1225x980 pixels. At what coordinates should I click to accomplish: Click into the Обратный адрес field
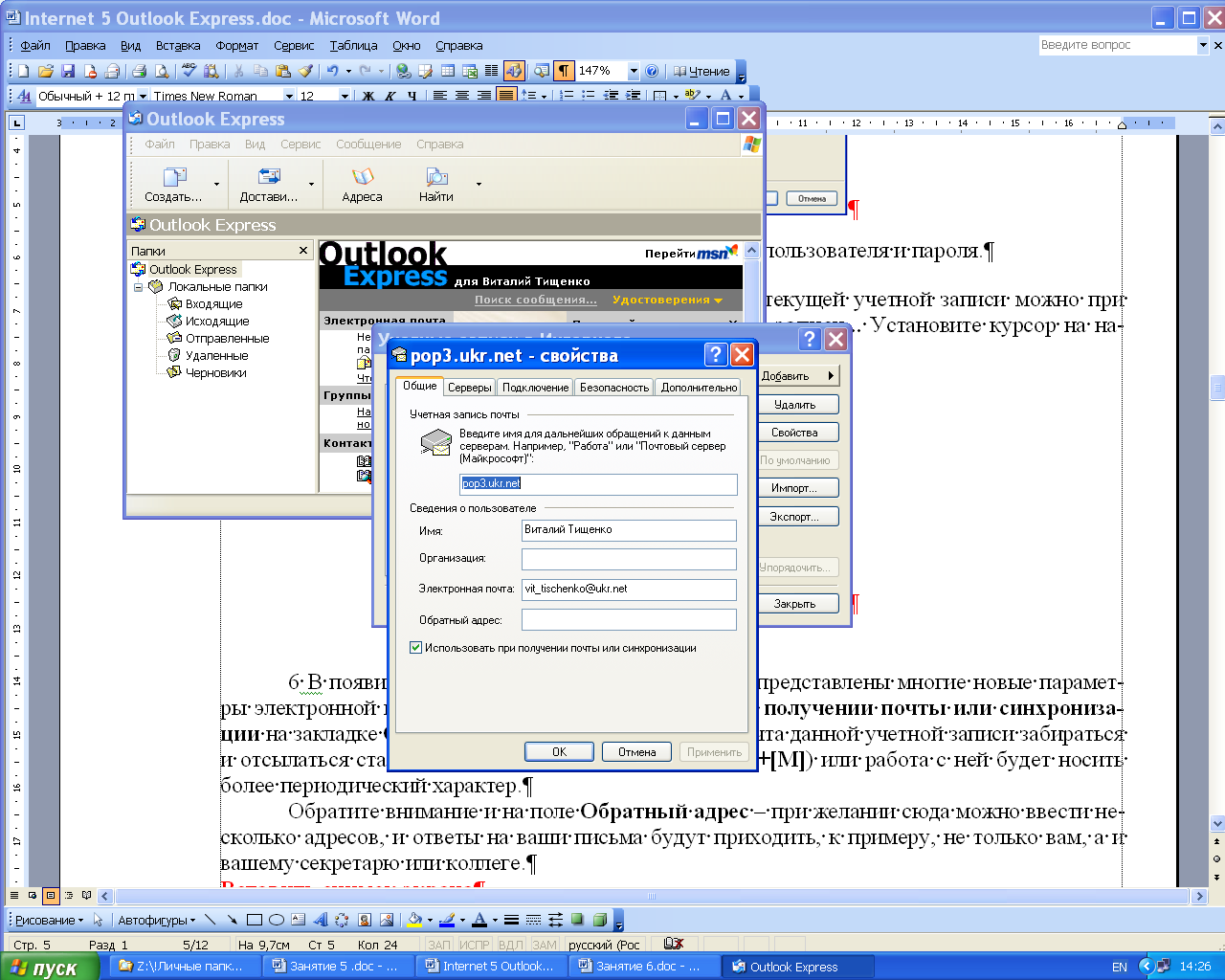pyautogui.click(x=629, y=620)
